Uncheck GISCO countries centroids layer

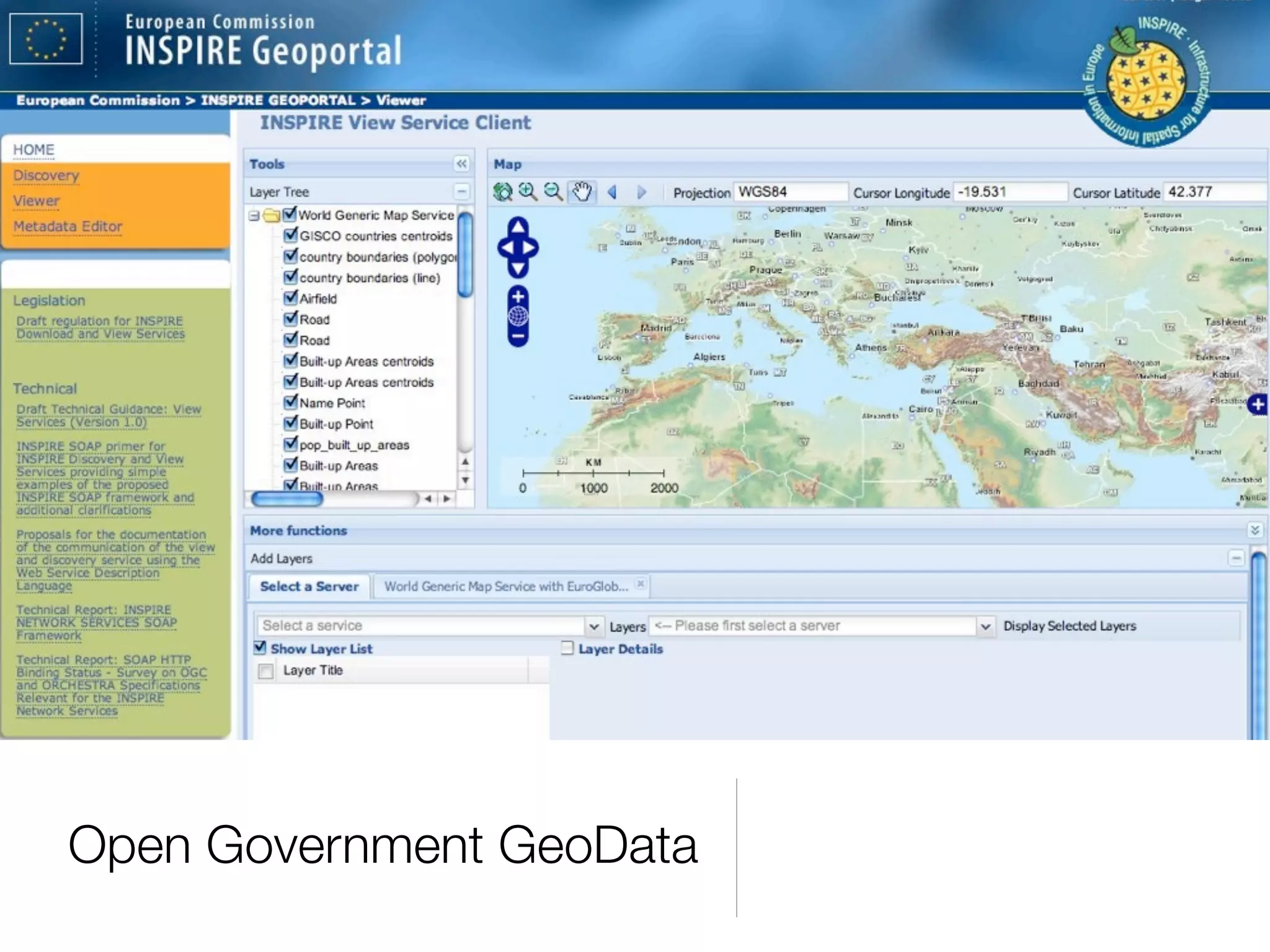(290, 236)
